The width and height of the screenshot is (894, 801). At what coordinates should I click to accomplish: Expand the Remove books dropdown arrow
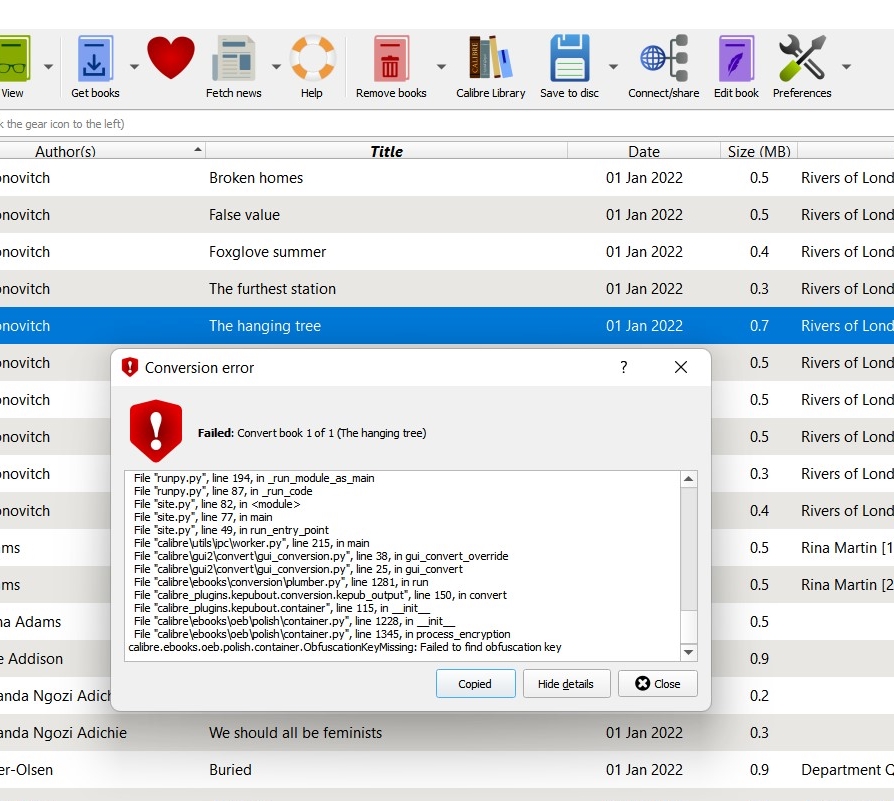441,67
